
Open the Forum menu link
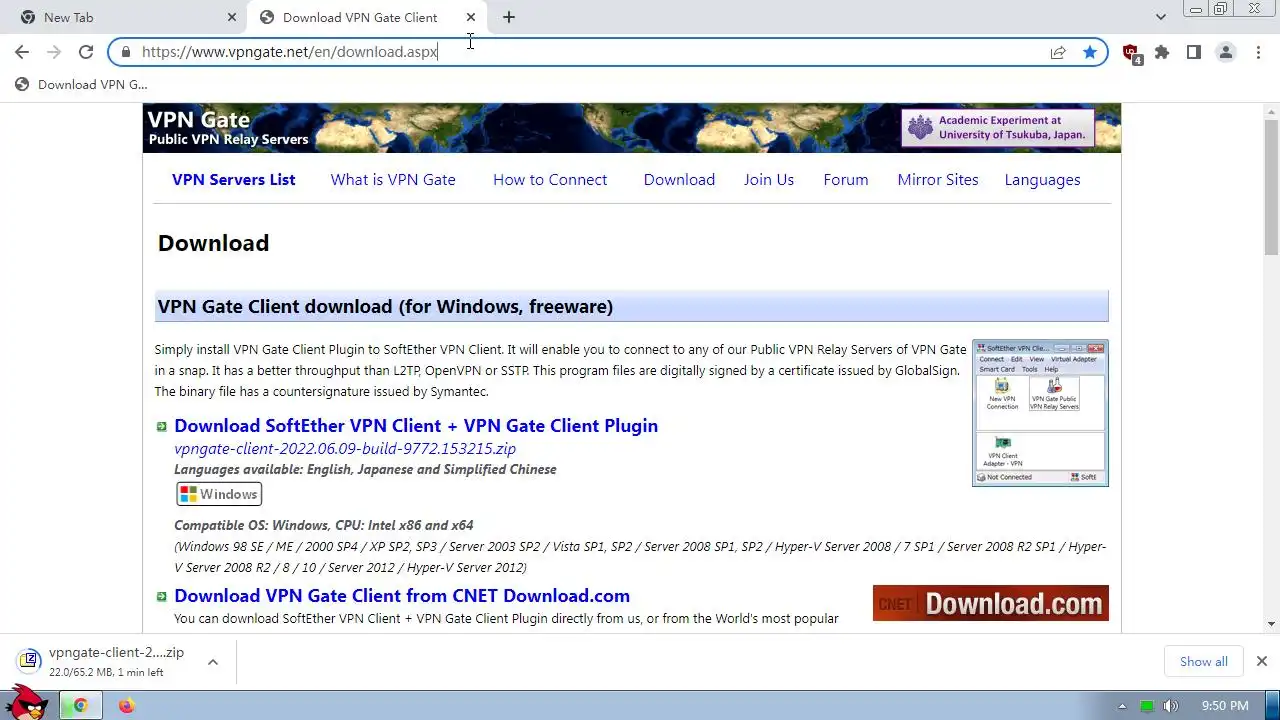[x=846, y=180]
